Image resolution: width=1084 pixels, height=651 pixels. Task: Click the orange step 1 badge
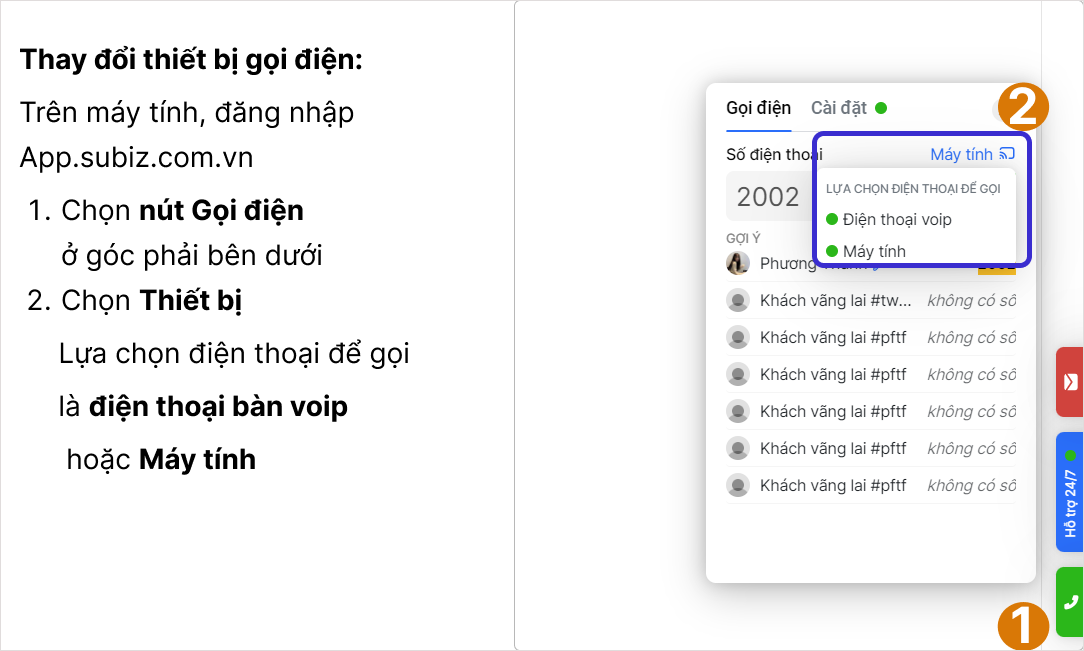point(1021,627)
